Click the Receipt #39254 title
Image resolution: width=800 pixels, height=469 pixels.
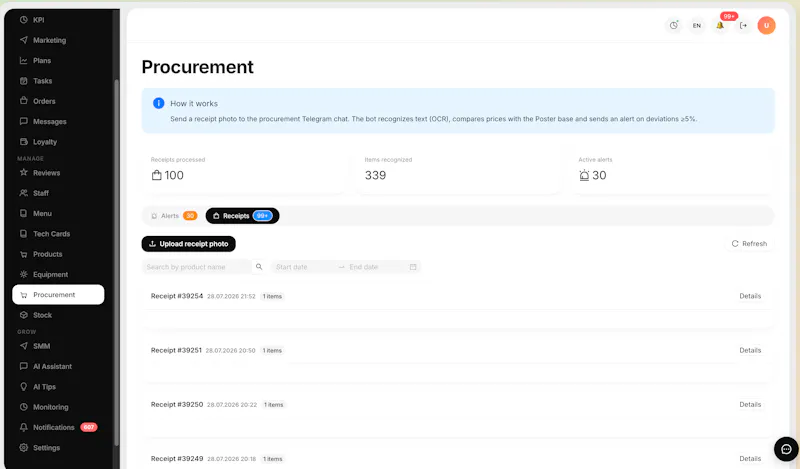177,296
